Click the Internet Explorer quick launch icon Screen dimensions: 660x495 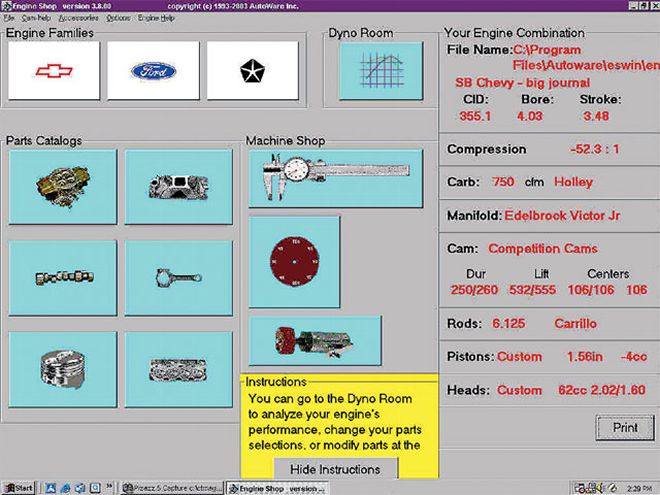(x=65, y=488)
